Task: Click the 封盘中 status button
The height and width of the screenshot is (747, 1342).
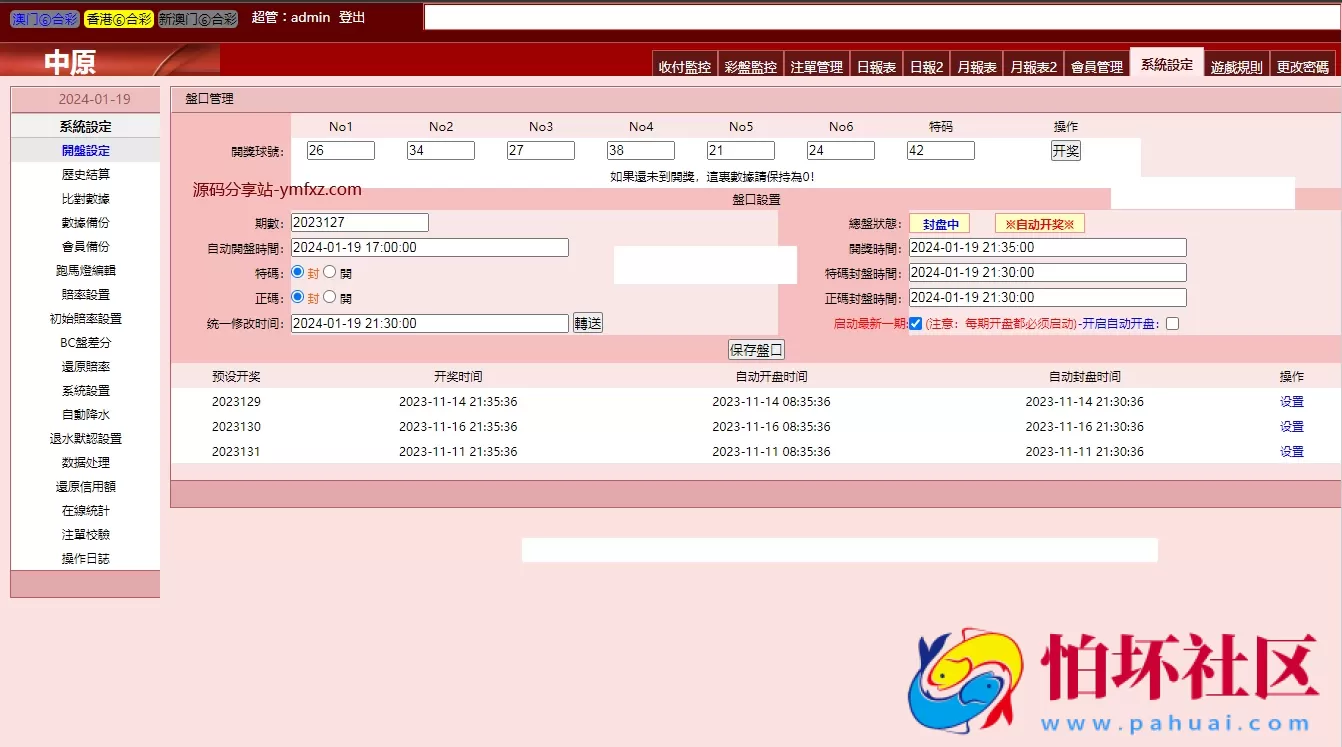Action: [940, 223]
